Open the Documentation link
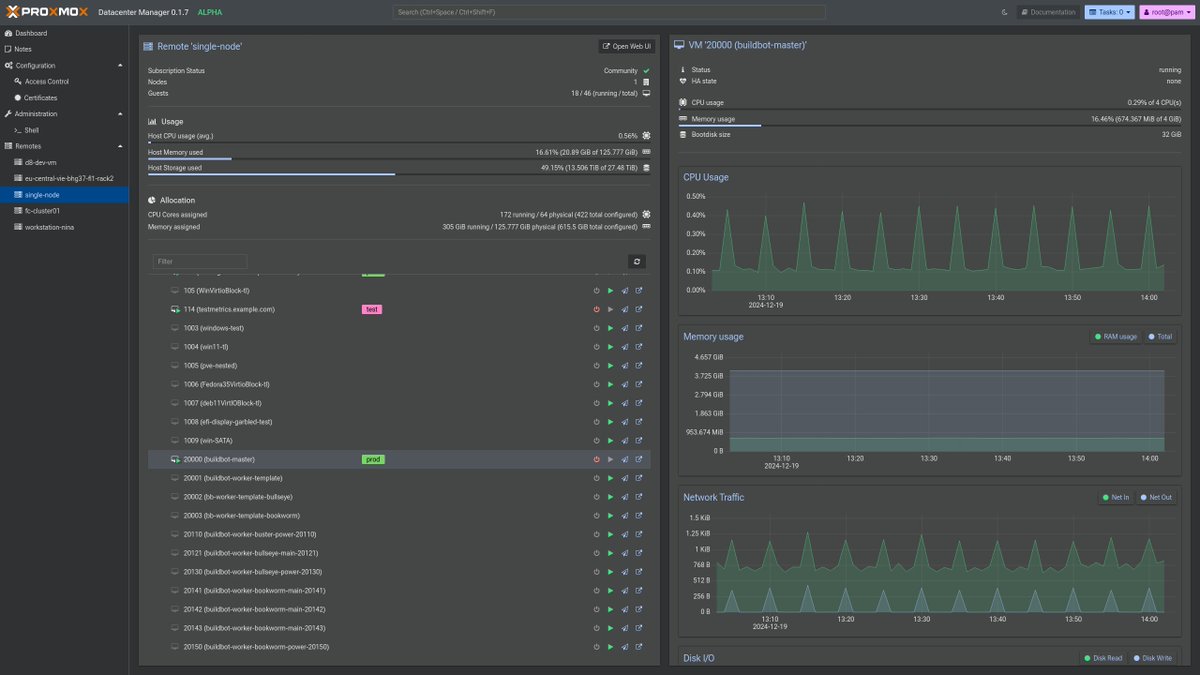 [1049, 12]
